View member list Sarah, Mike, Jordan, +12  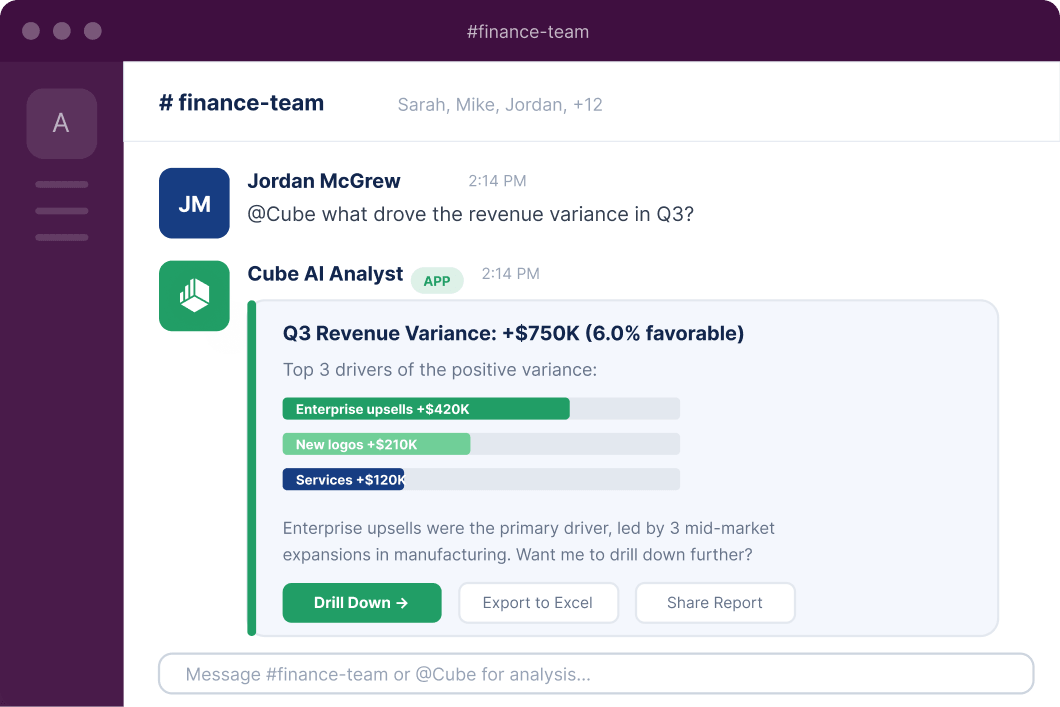pyautogui.click(x=500, y=105)
